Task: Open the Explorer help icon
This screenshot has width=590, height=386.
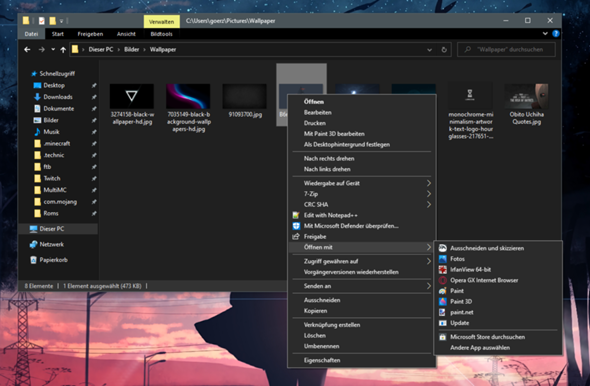Action: coord(555,34)
